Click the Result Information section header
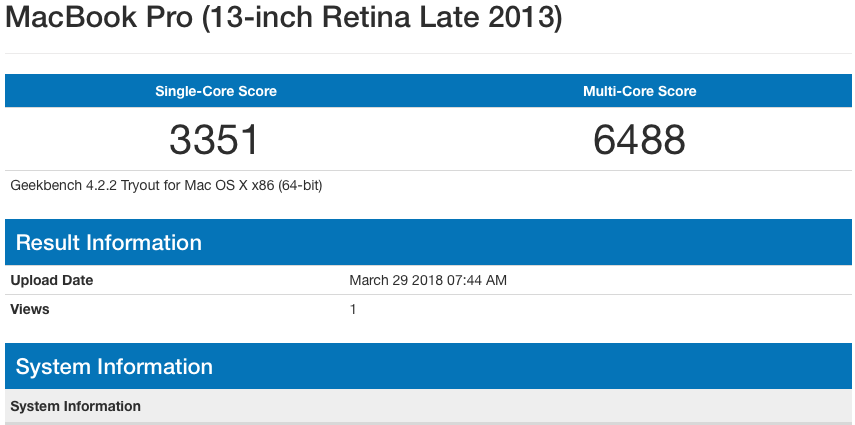The width and height of the screenshot is (855, 425). [109, 243]
